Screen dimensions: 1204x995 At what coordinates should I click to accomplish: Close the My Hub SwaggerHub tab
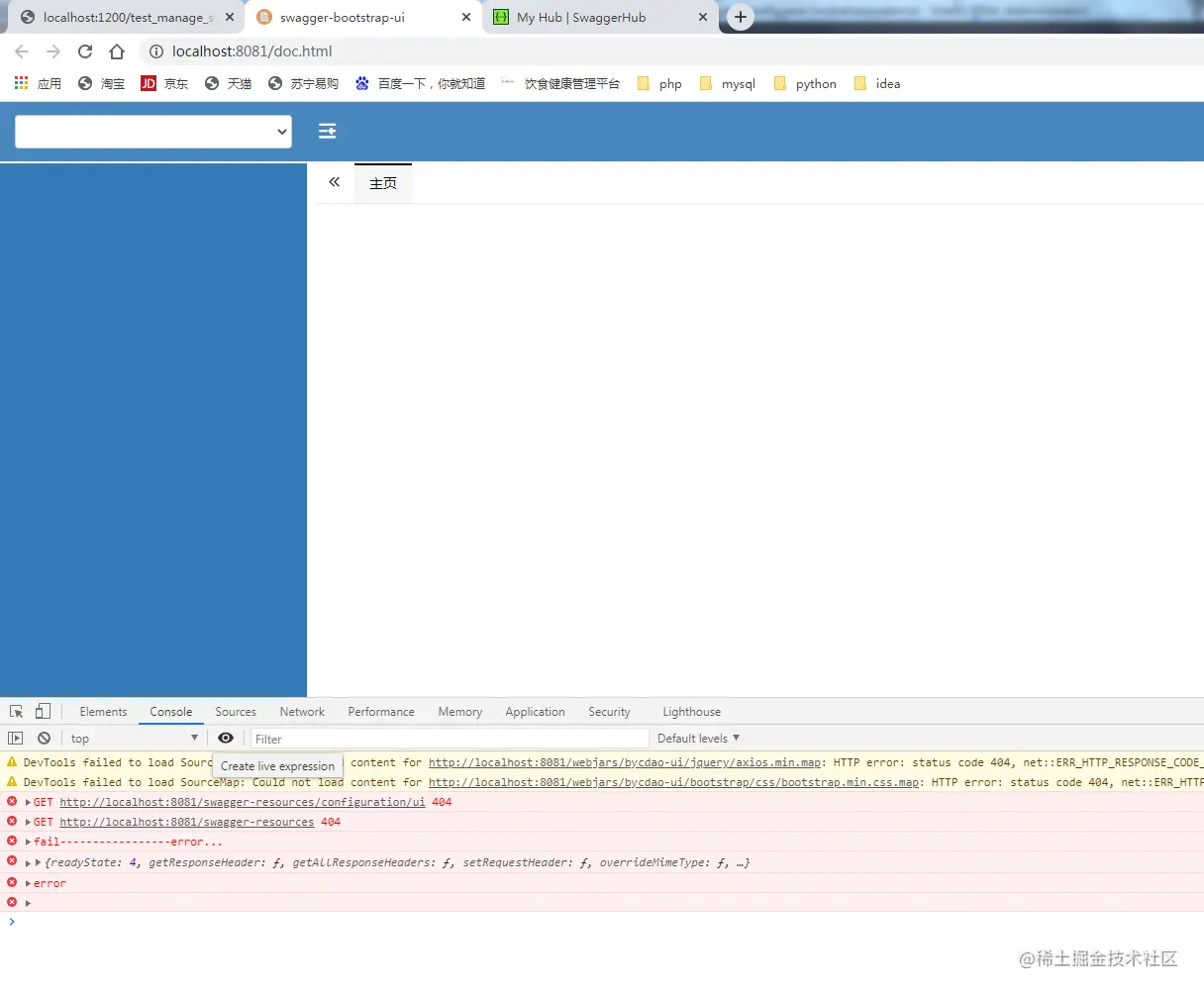pos(703,17)
